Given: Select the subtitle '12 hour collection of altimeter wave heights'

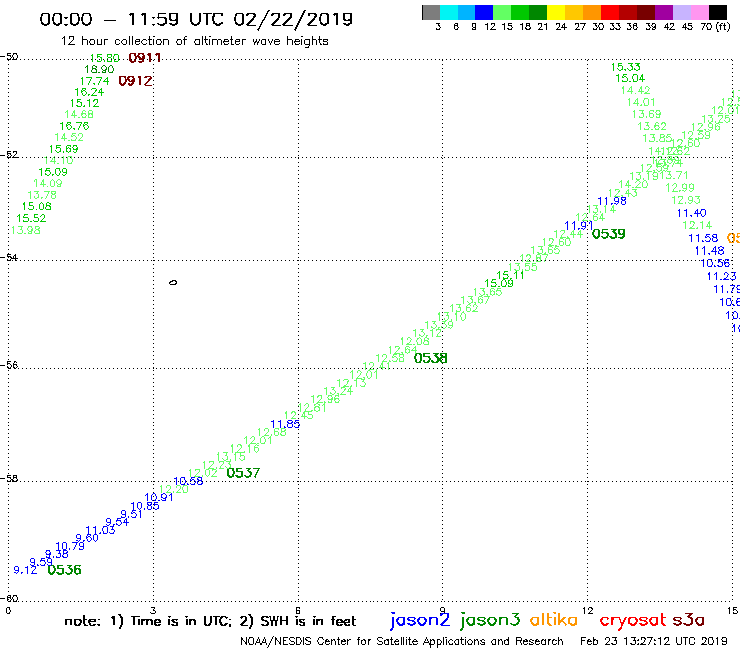Looking at the screenshot, I should pyautogui.click(x=194, y=41).
